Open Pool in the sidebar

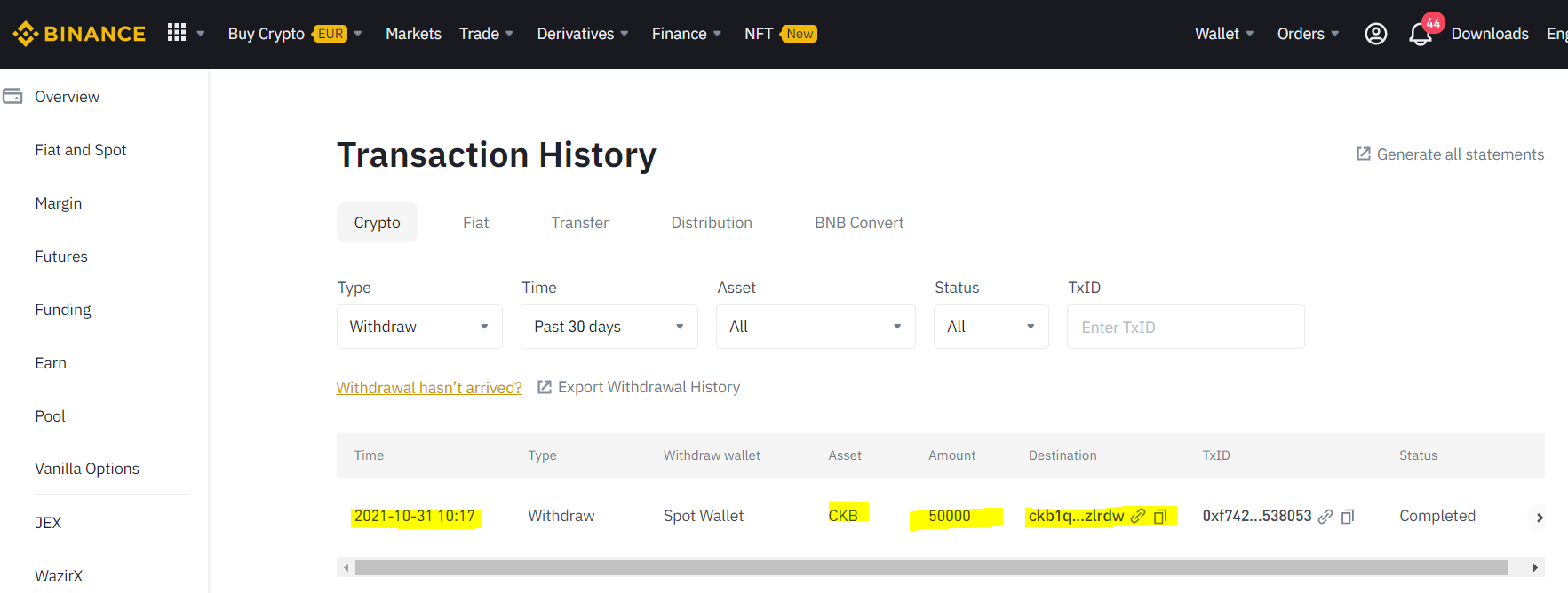[x=50, y=416]
